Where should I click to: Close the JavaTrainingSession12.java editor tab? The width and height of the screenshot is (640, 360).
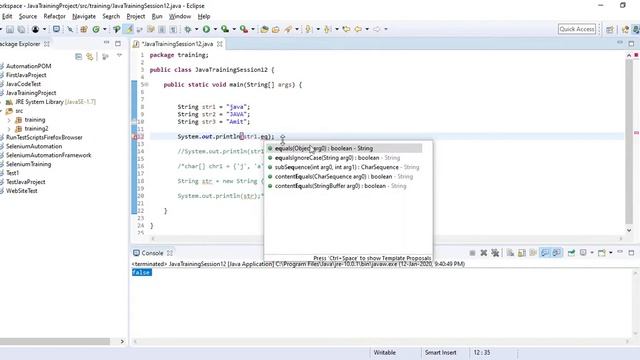[x=220, y=44]
